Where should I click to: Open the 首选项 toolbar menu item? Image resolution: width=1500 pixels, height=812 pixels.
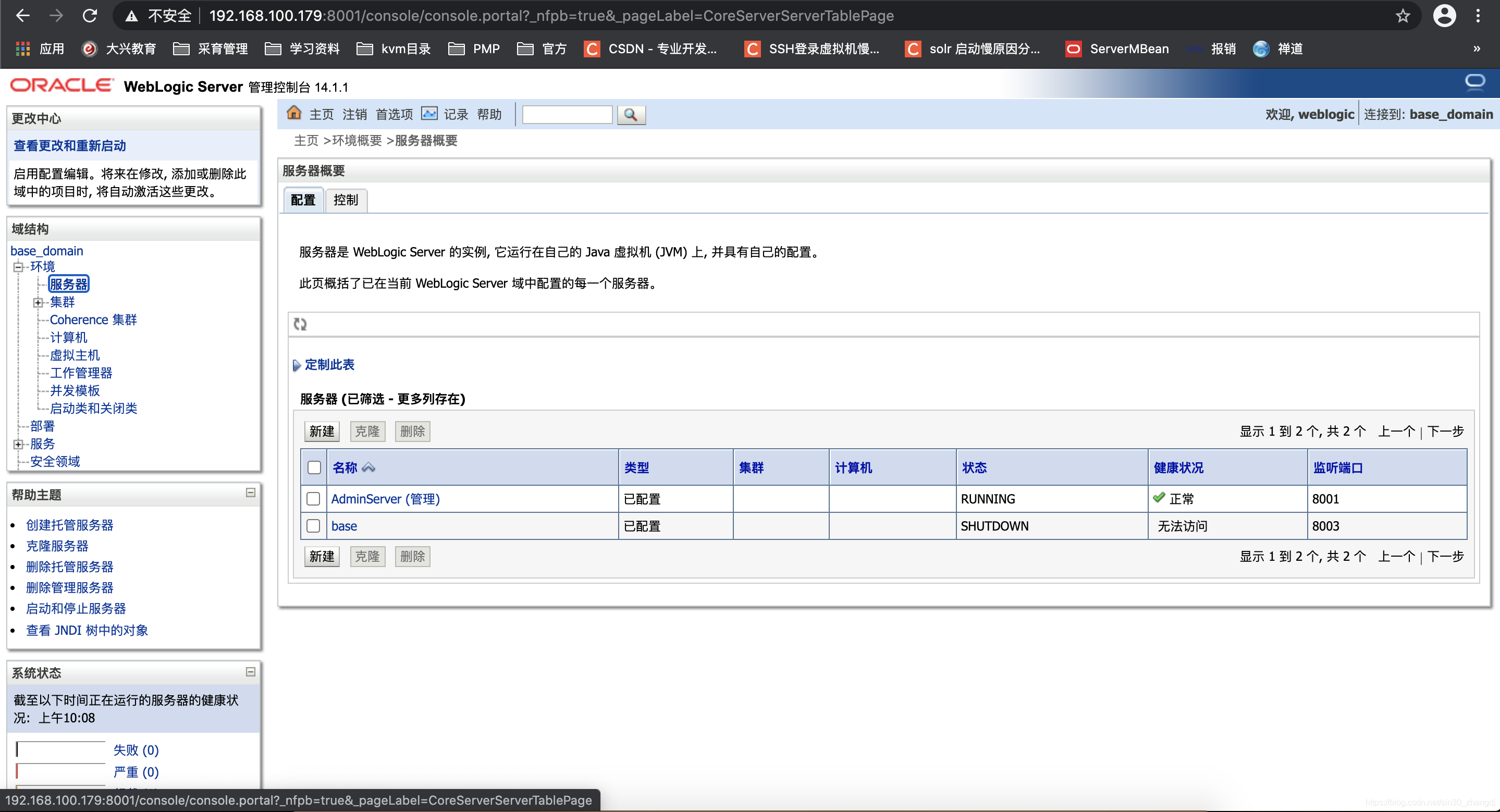tap(394, 115)
